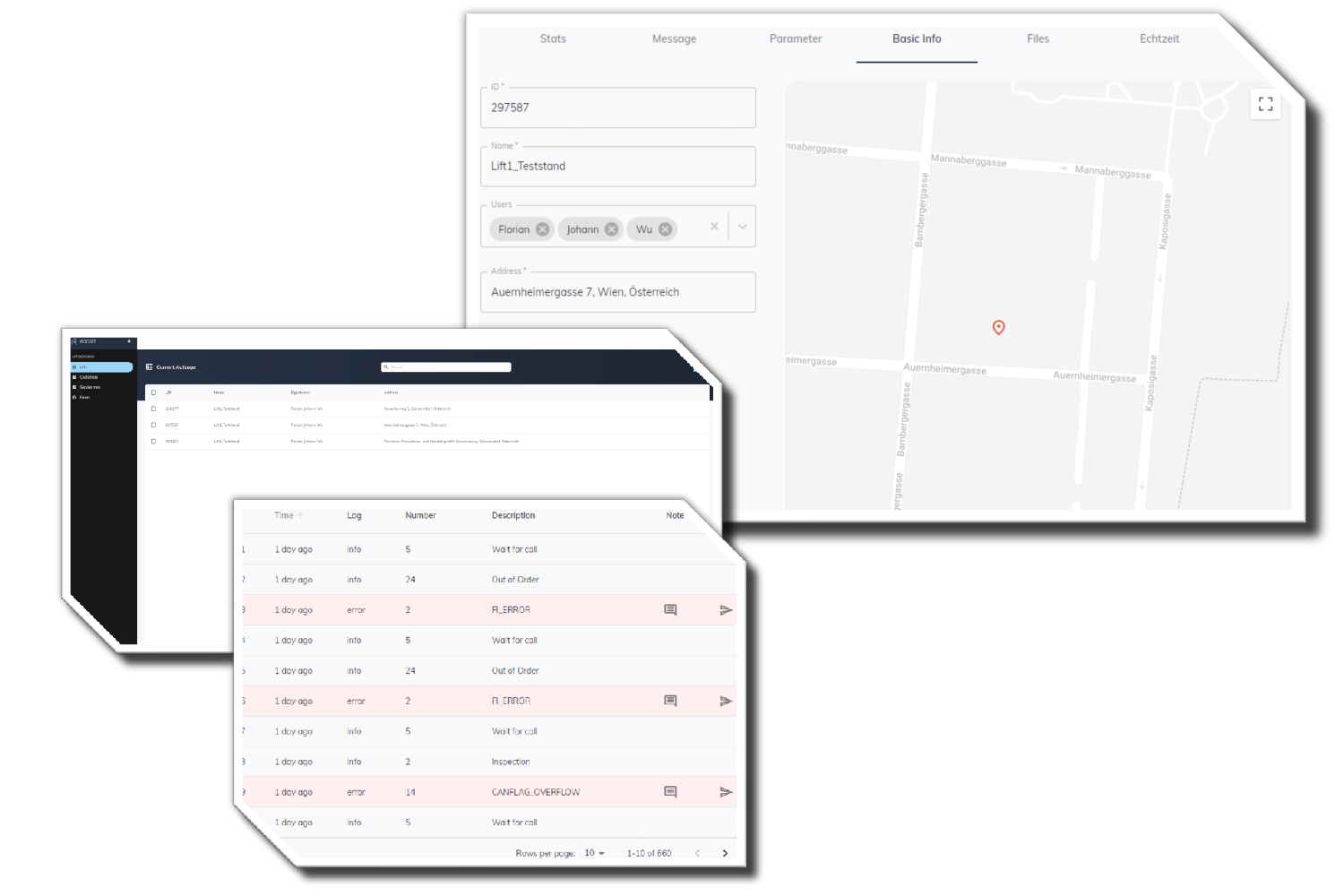Image resolution: width=1344 pixels, height=896 pixels.
Task: Go to the next page of log entries
Action: click(x=725, y=853)
